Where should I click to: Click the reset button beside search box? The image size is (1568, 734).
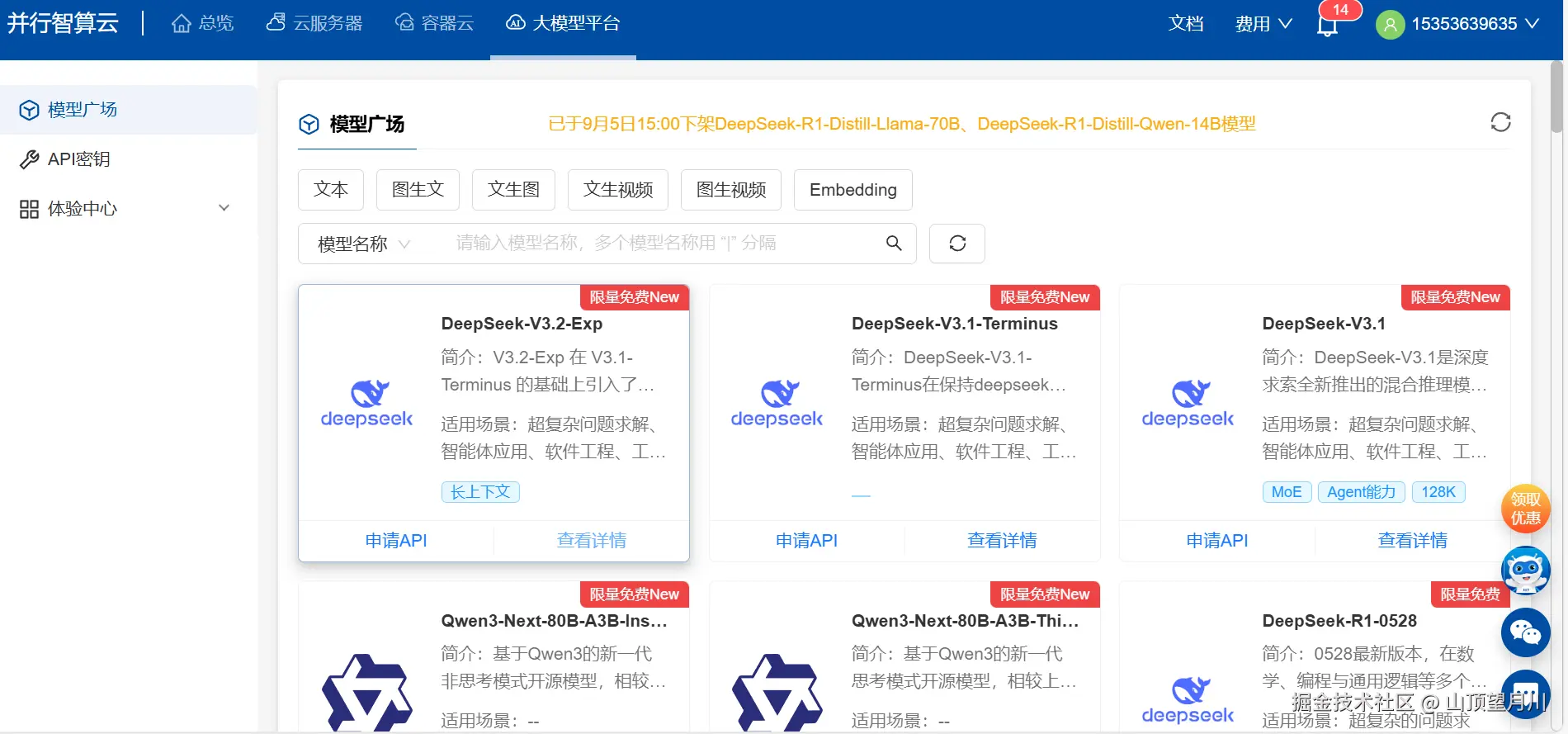click(957, 244)
